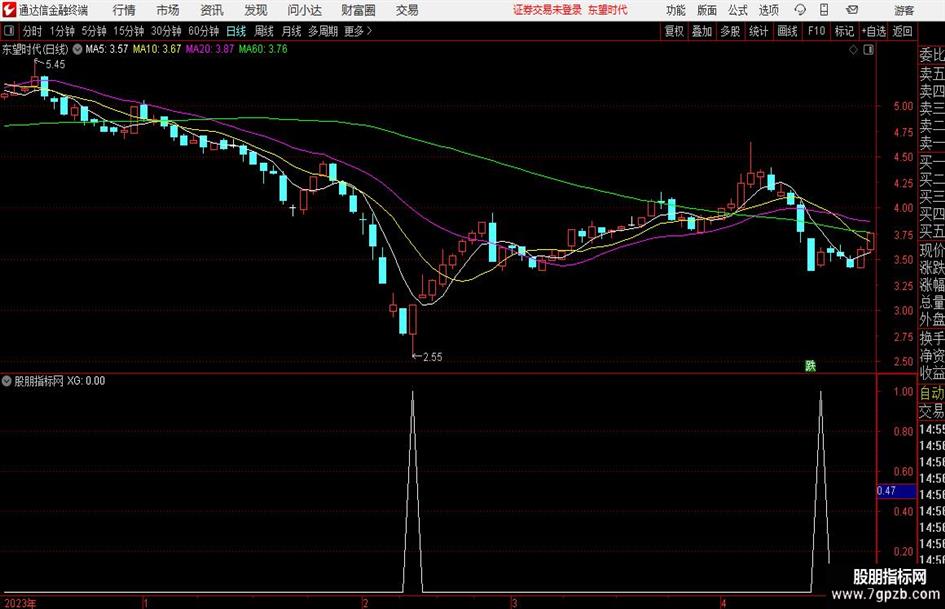This screenshot has height=609, width=945.
Task: Open the 功能 menu
Action: pyautogui.click(x=676, y=10)
